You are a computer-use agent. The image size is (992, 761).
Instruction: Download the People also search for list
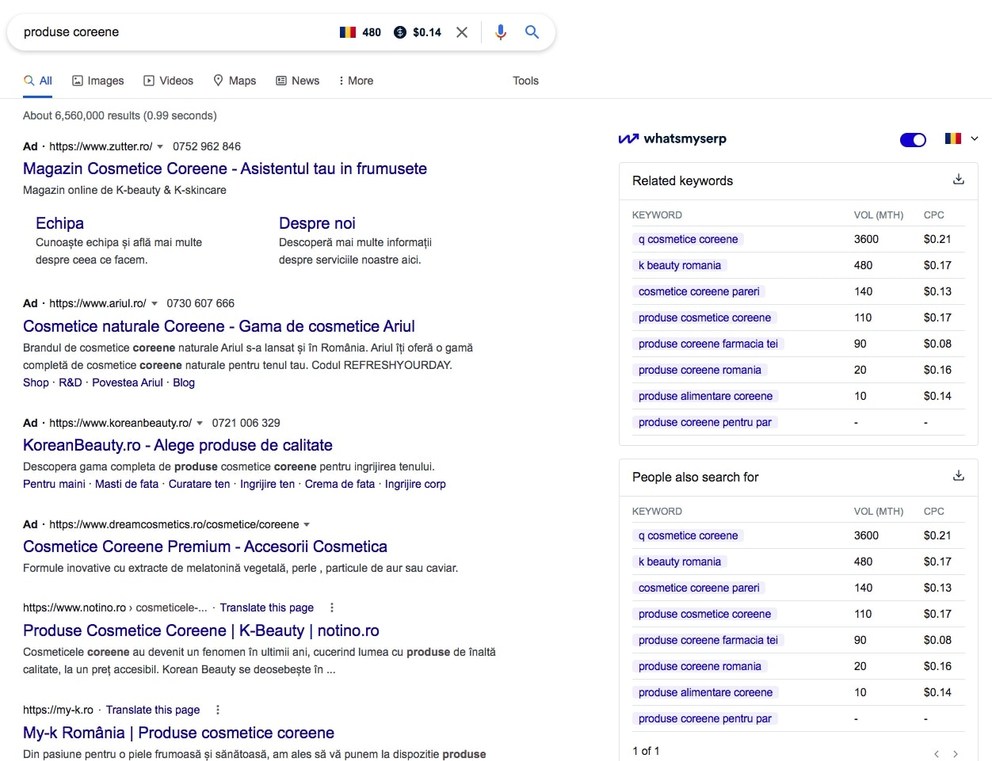point(958,476)
